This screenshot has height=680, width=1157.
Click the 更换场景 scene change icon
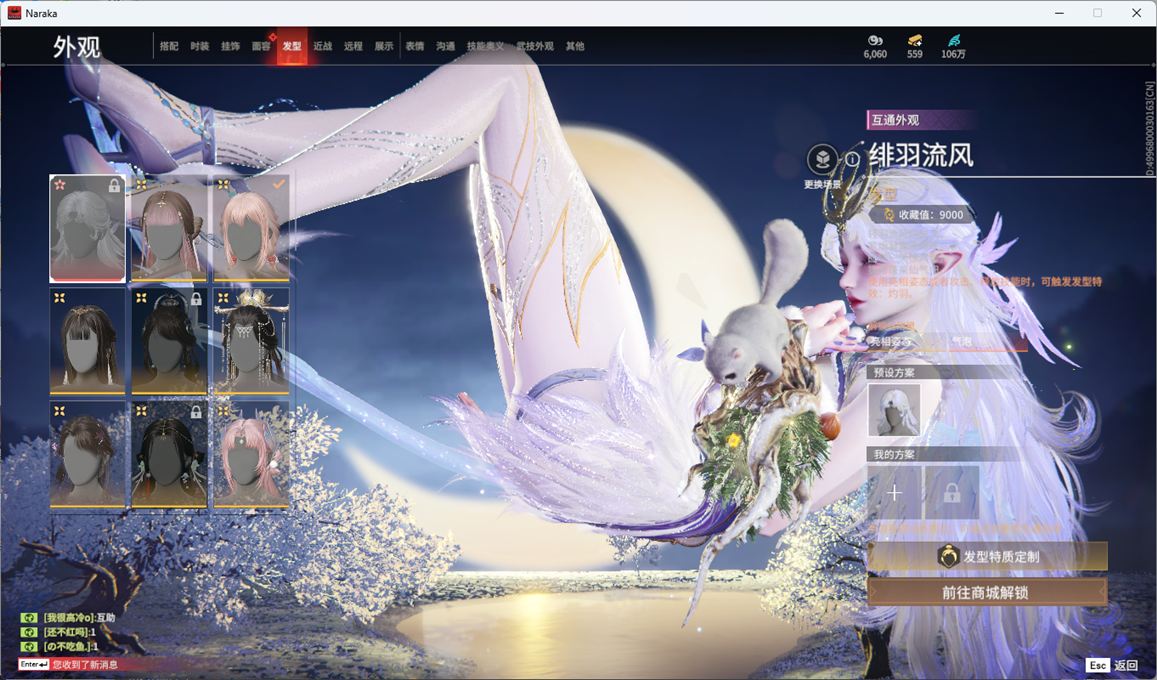click(x=822, y=160)
